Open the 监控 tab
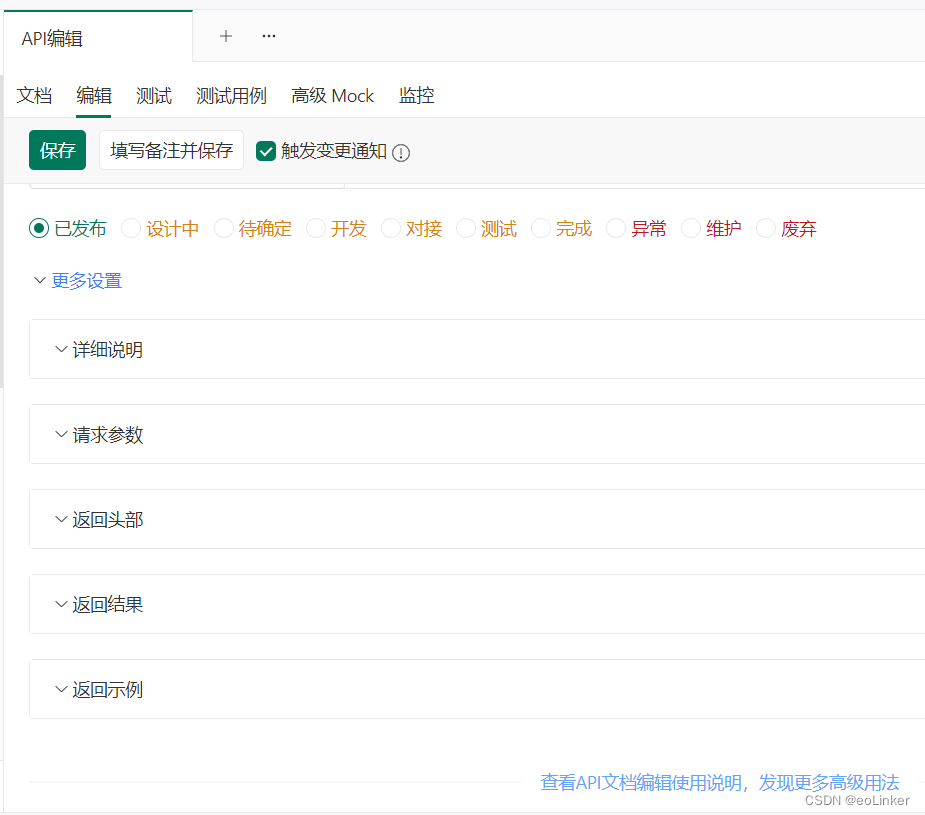This screenshot has width=925, height=815. pos(416,96)
